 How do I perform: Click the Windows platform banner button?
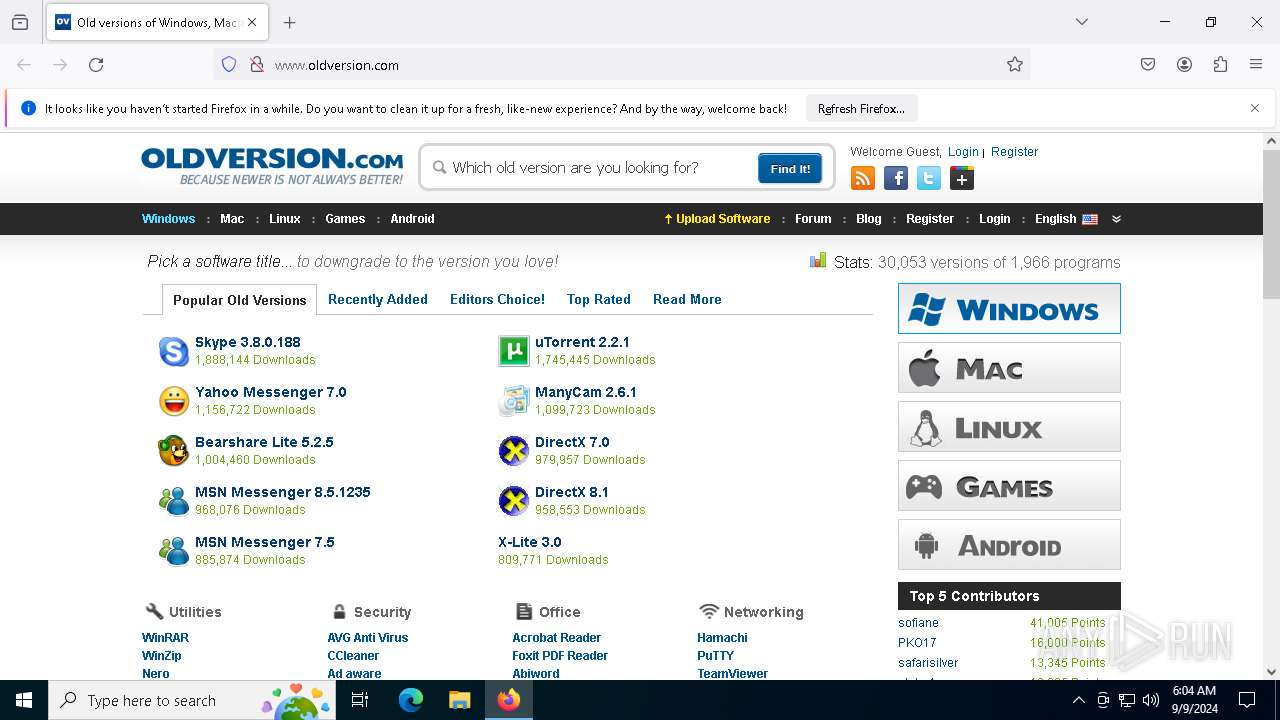tap(1009, 309)
